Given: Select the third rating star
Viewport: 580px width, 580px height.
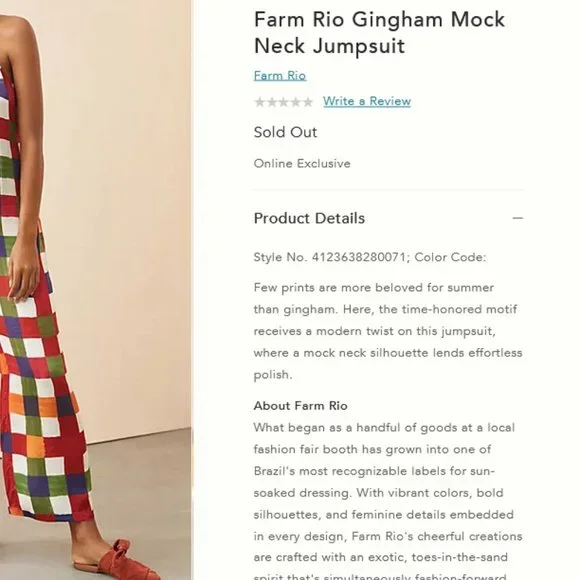Looking at the screenshot, I should 283,102.
